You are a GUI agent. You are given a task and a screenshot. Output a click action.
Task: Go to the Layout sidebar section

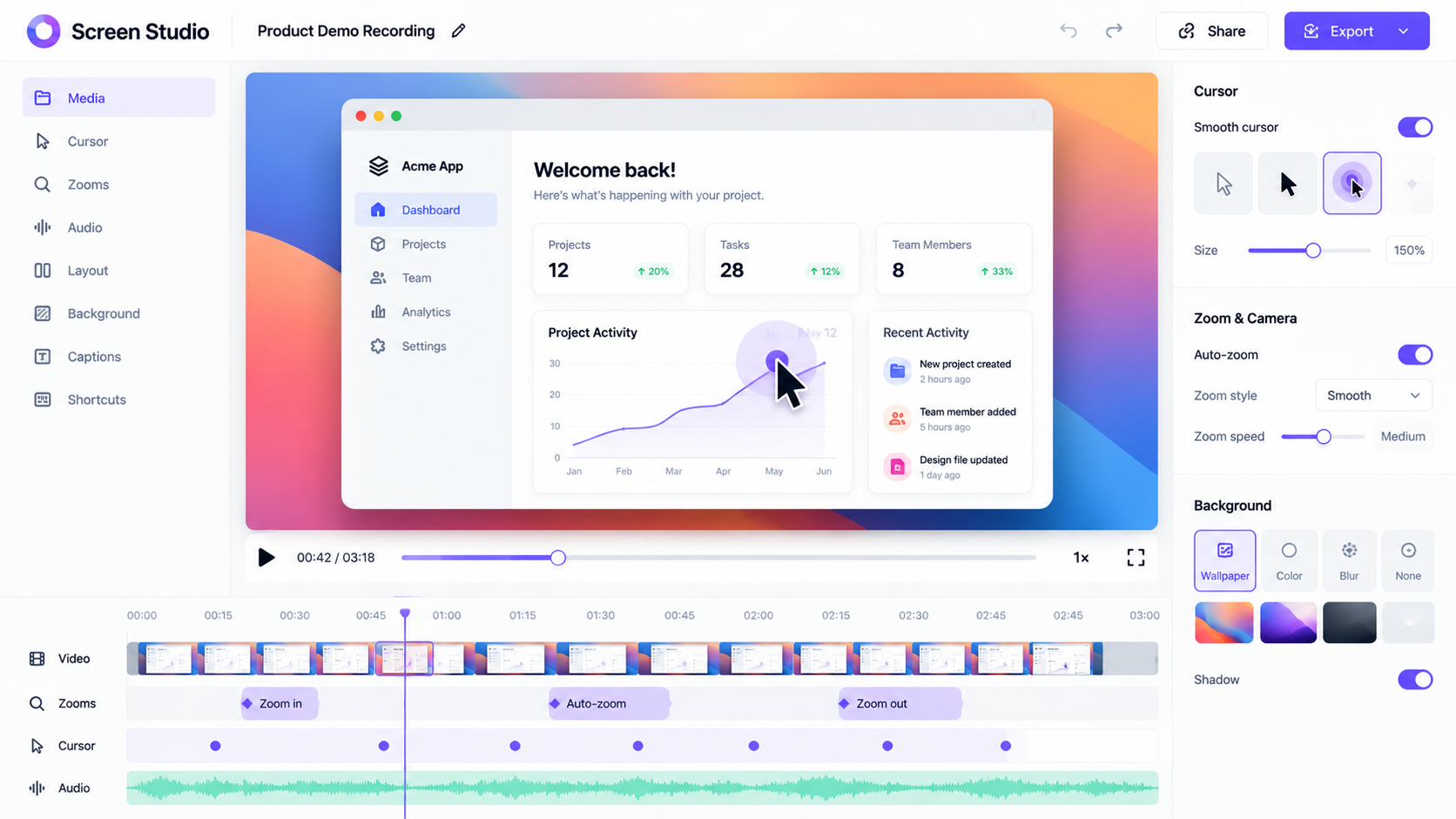tap(119, 271)
